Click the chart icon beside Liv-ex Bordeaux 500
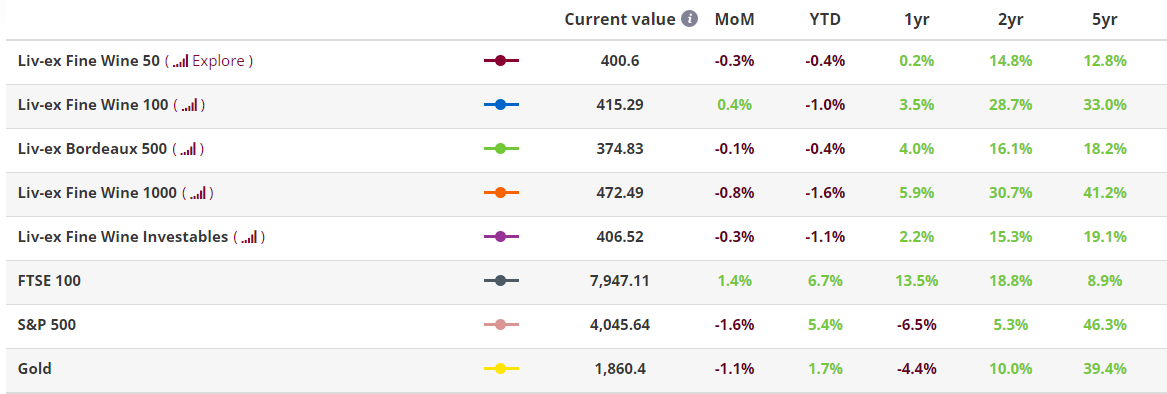 click(188, 150)
